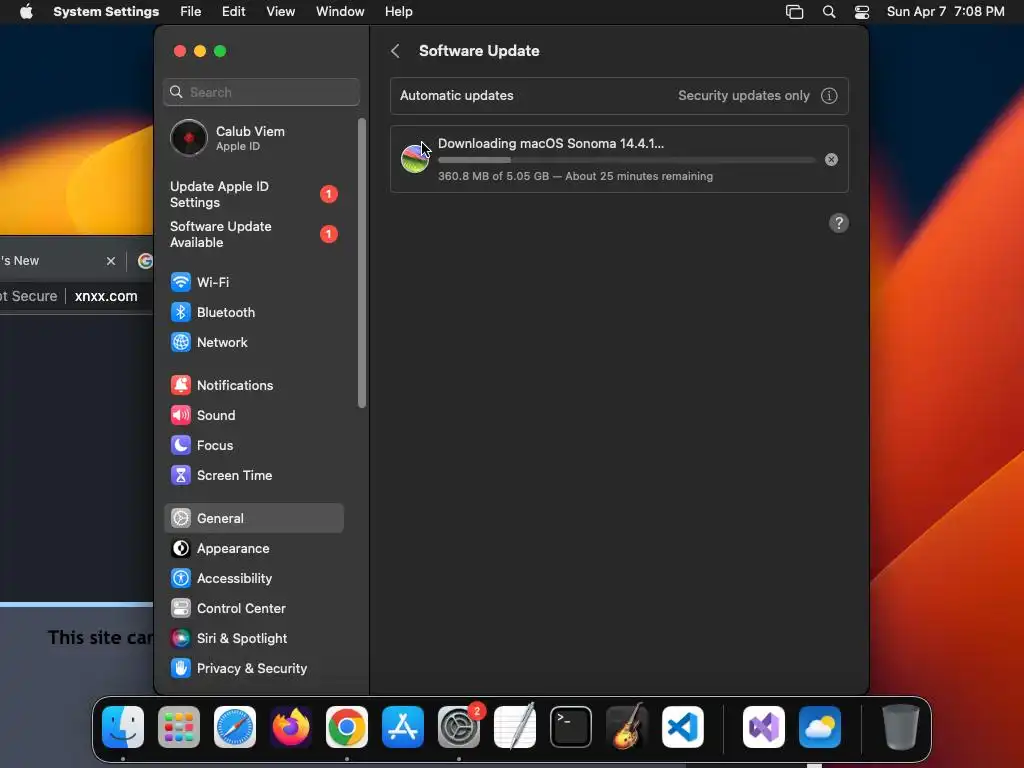Click the download progress bar
This screenshot has width=1024, height=768.
pyautogui.click(x=626, y=160)
